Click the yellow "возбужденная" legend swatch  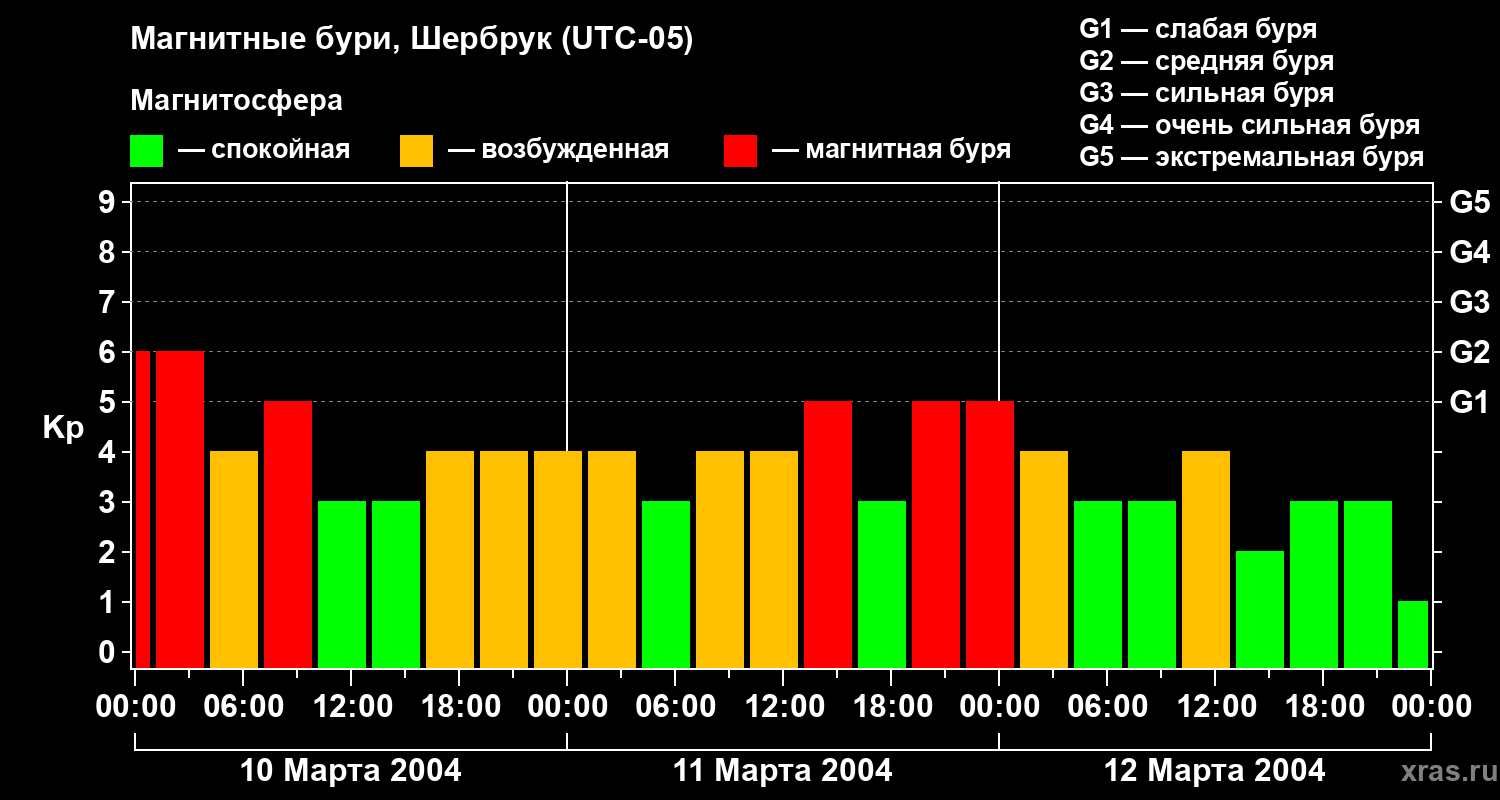[416, 151]
